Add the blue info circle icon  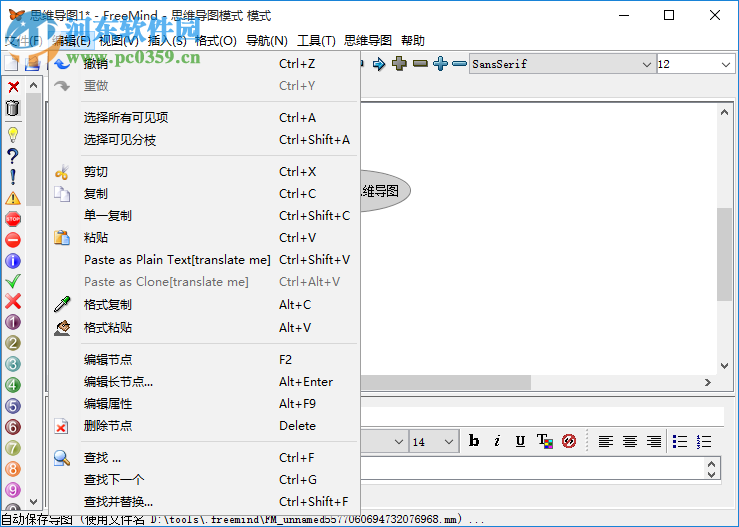[x=13, y=261]
